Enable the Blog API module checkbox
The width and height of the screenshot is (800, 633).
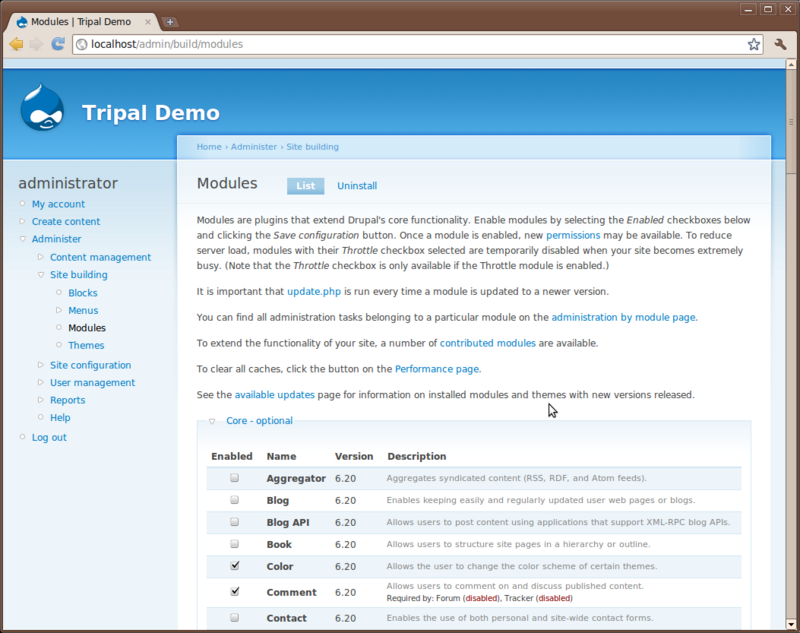(x=234, y=522)
